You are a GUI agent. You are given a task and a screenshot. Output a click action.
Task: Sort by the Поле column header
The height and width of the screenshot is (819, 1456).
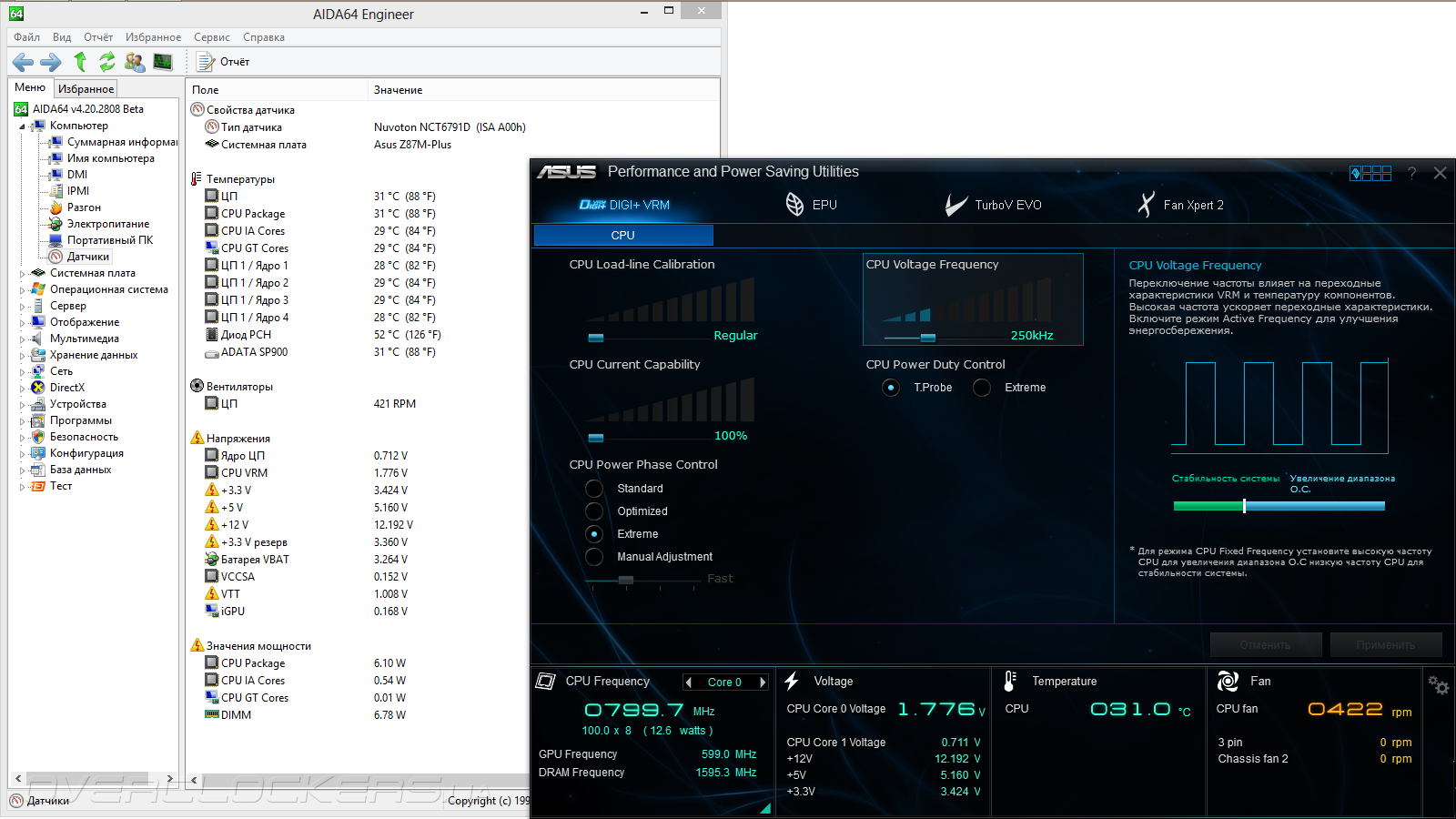[x=278, y=90]
